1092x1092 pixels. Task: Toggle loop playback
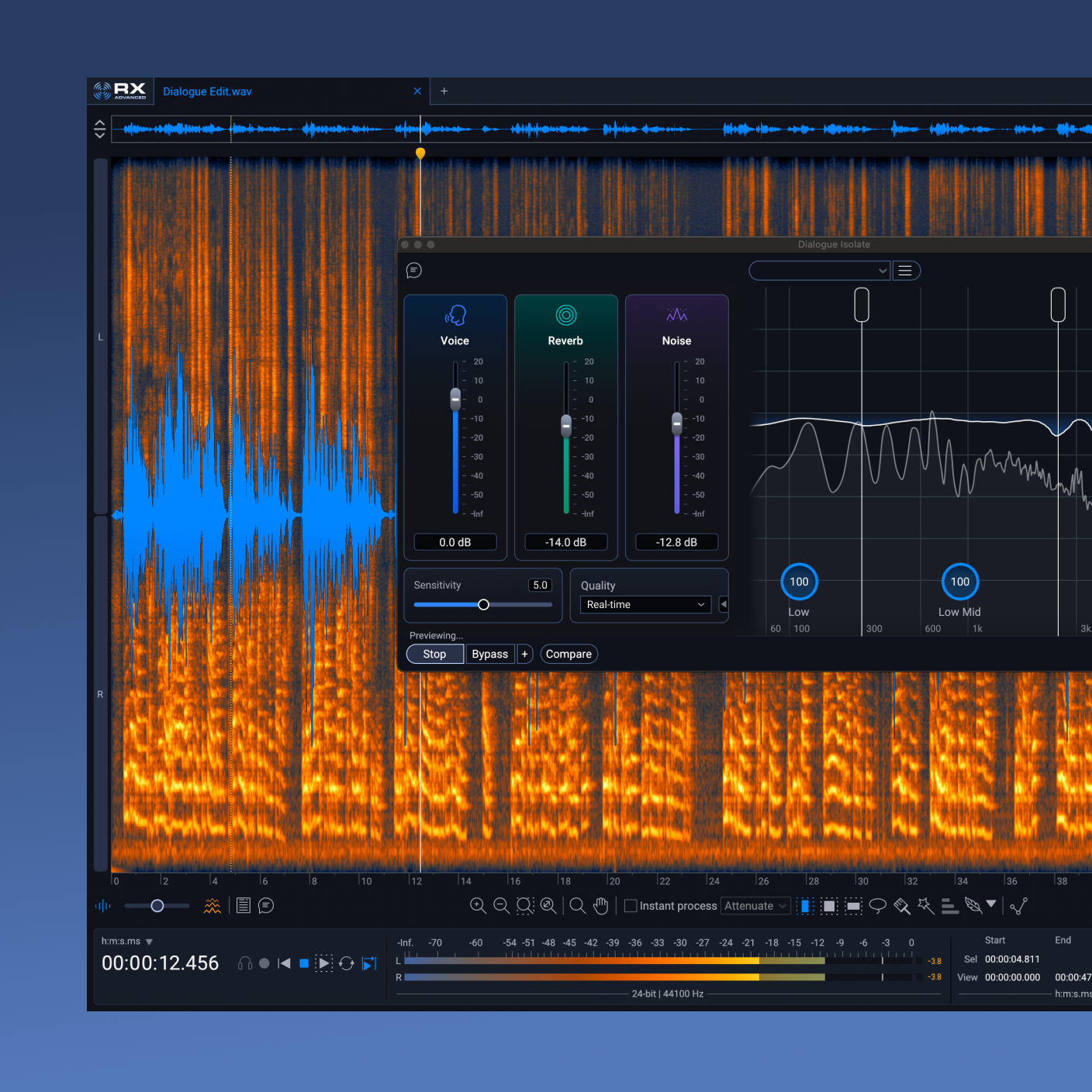coord(347,963)
